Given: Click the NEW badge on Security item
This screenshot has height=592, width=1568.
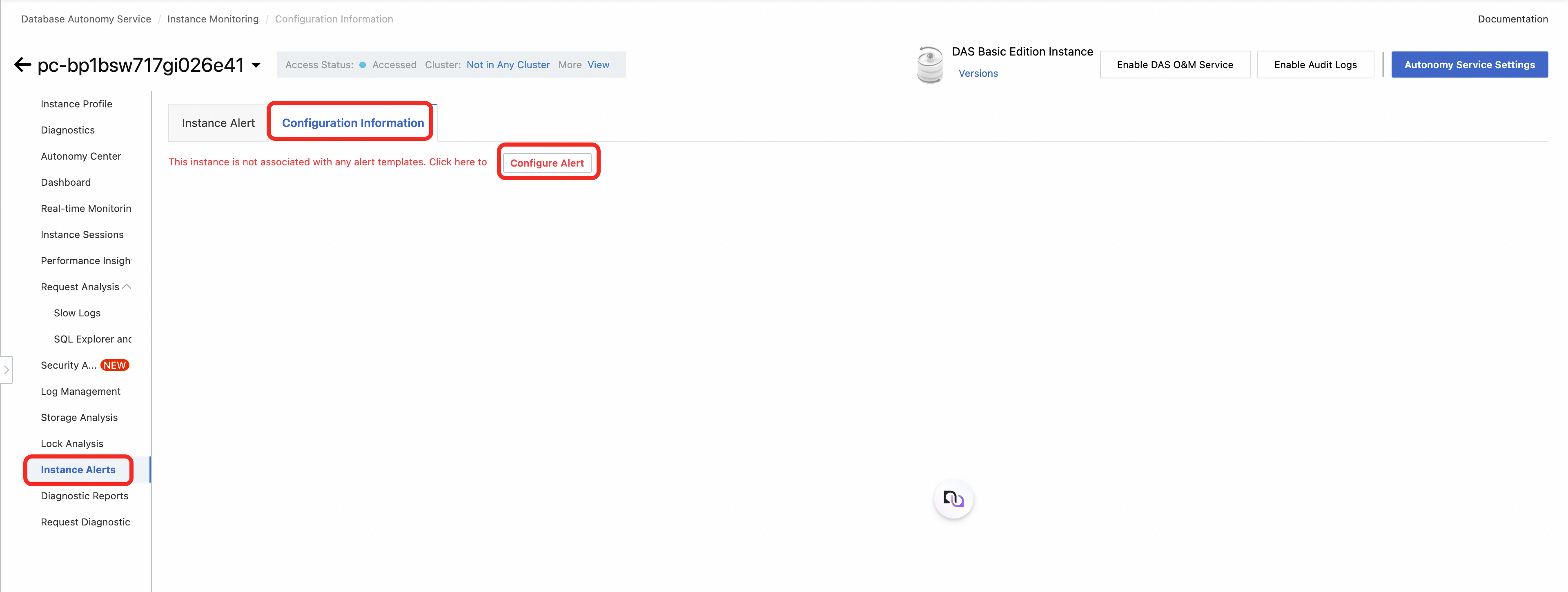Looking at the screenshot, I should coord(114,365).
